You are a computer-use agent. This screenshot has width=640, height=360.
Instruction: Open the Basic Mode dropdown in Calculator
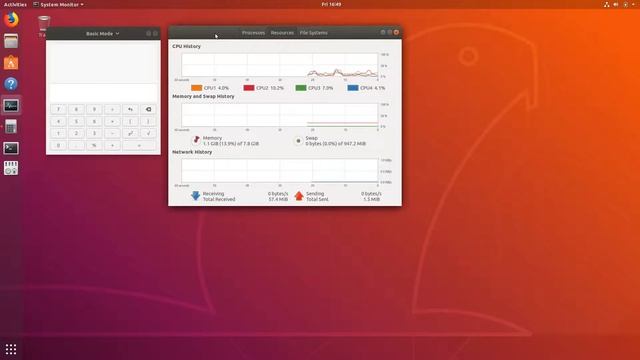102,33
